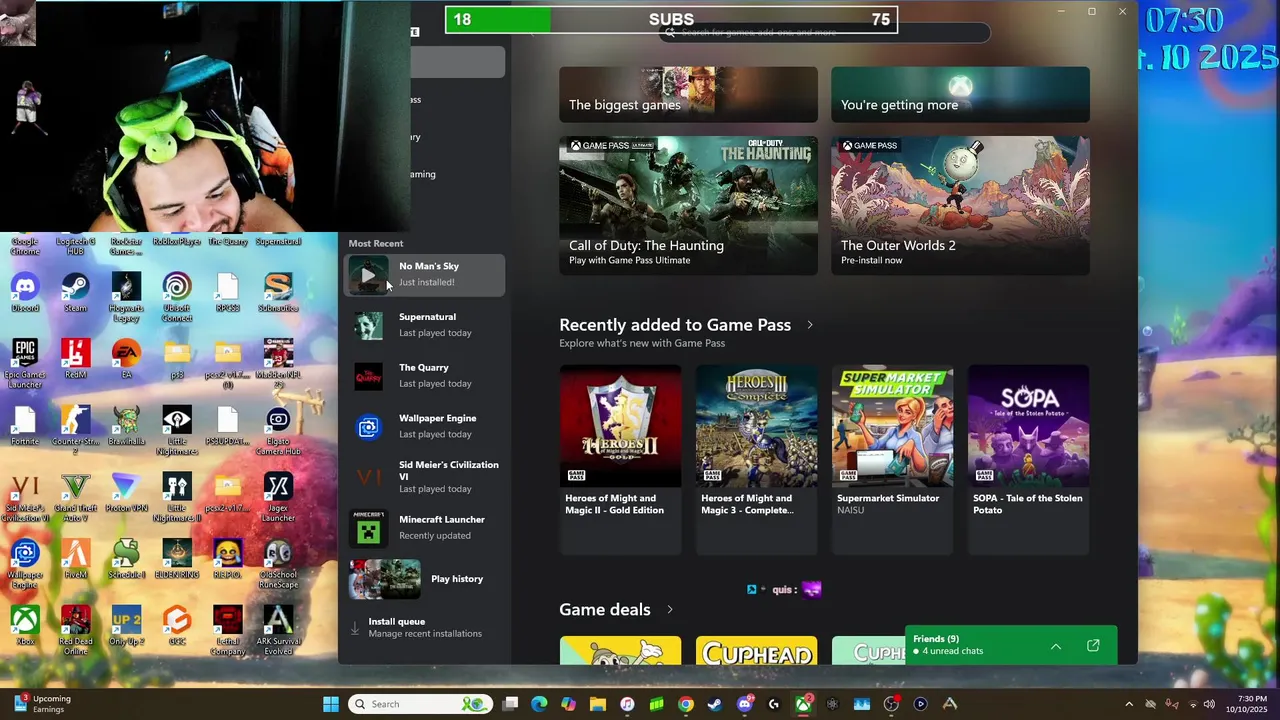Play No Man's Sky from Most Recent

click(x=368, y=275)
